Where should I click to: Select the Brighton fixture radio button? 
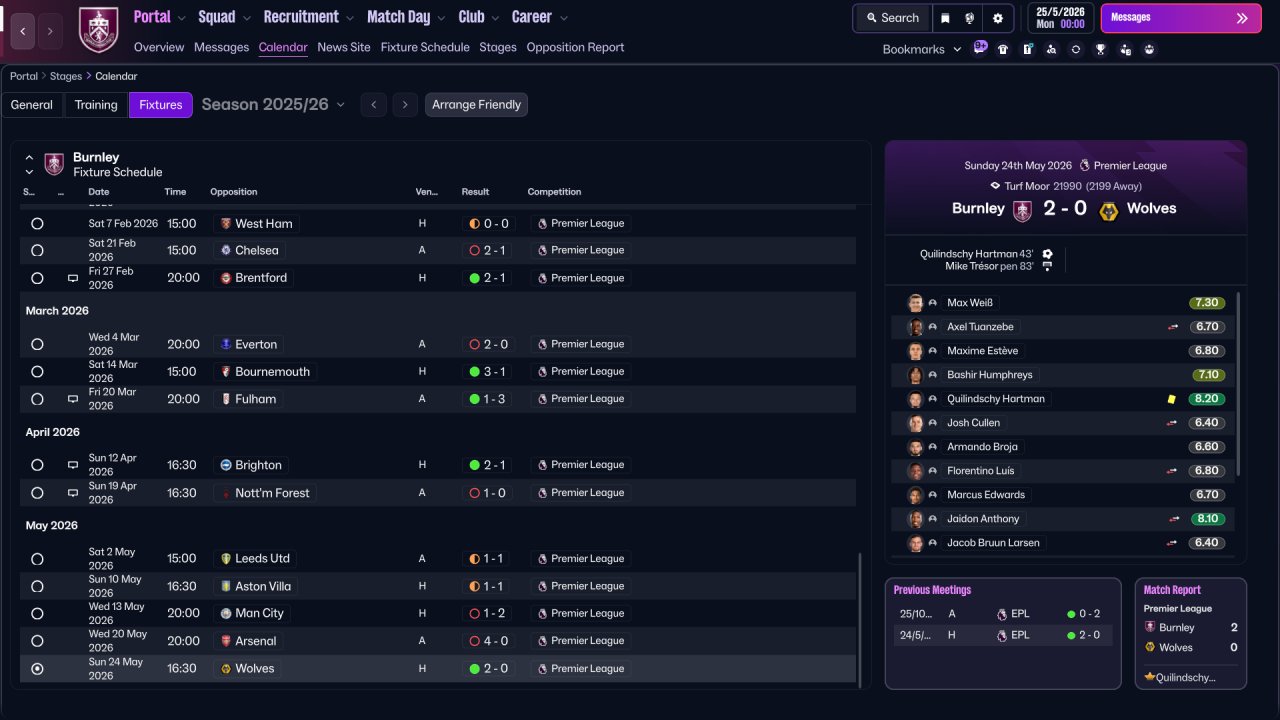click(37, 465)
